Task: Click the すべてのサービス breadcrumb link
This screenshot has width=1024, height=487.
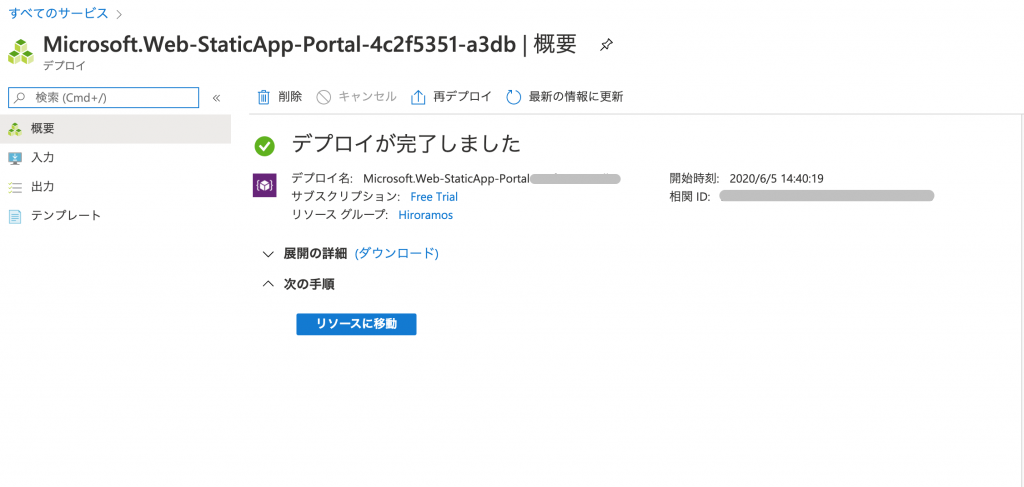Action: [x=58, y=13]
